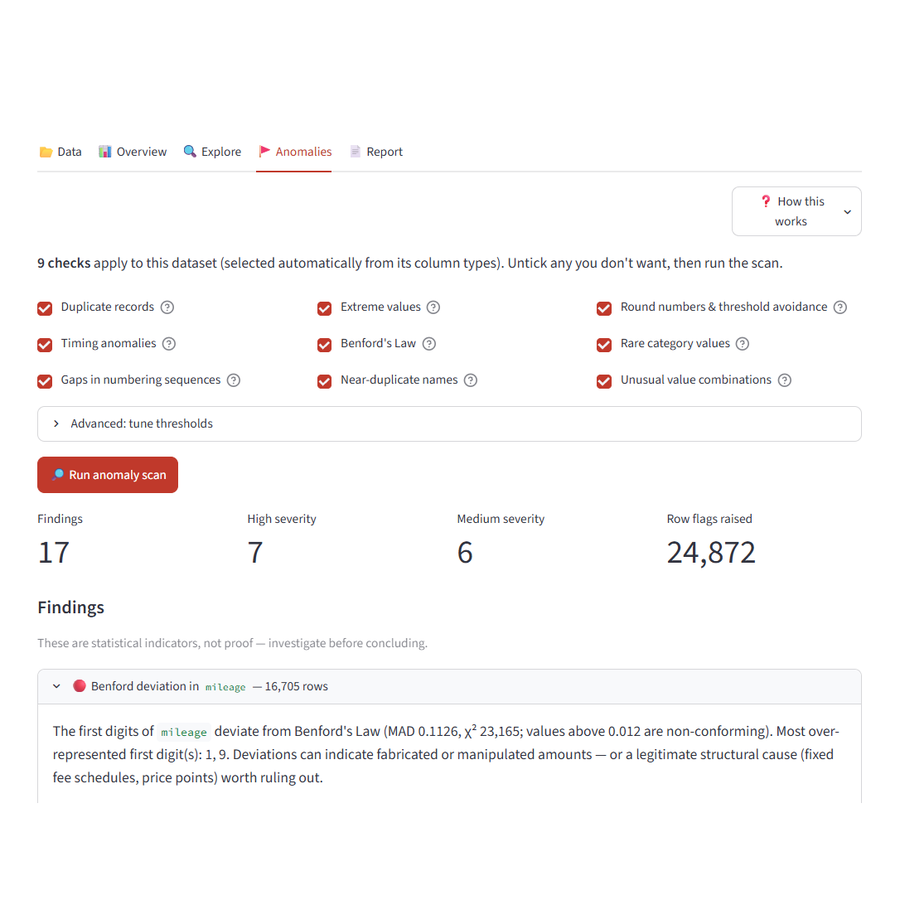The width and height of the screenshot is (900, 900).
Task: Click Row flags raised value 24,872
Action: (x=711, y=552)
